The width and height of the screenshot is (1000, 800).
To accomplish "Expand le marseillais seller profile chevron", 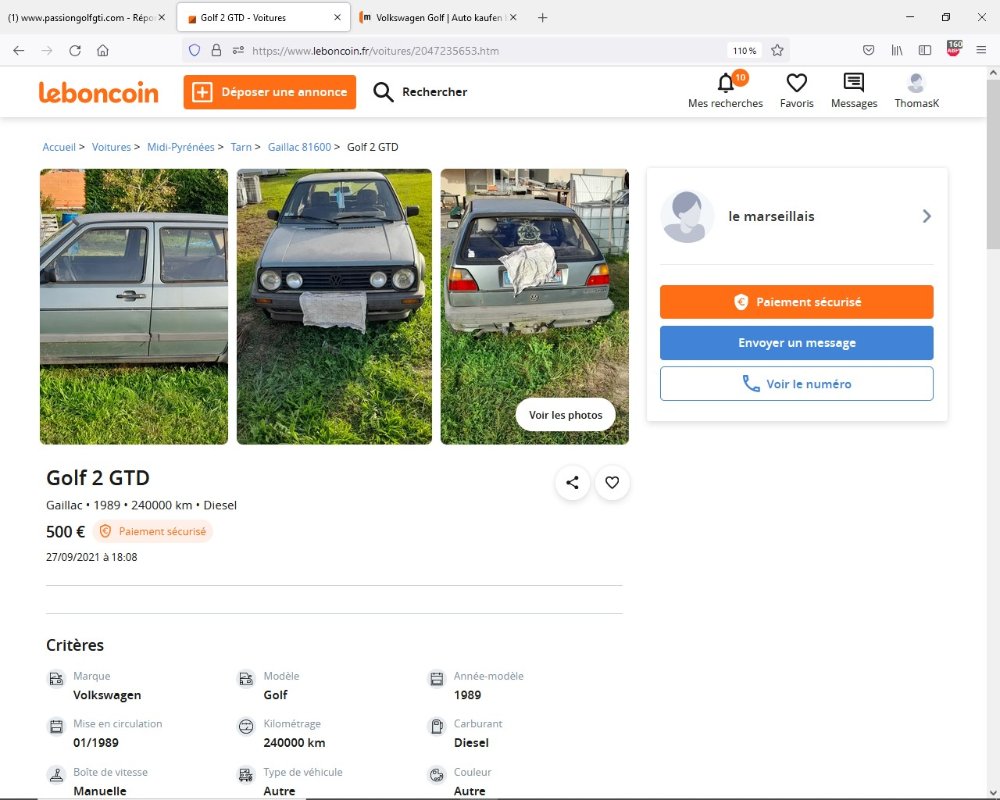I will click(927, 216).
